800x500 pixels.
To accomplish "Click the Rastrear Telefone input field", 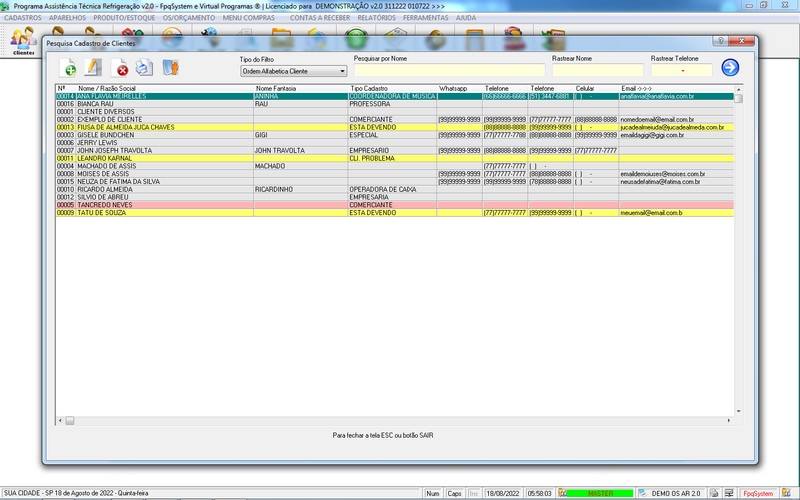I will 682,70.
